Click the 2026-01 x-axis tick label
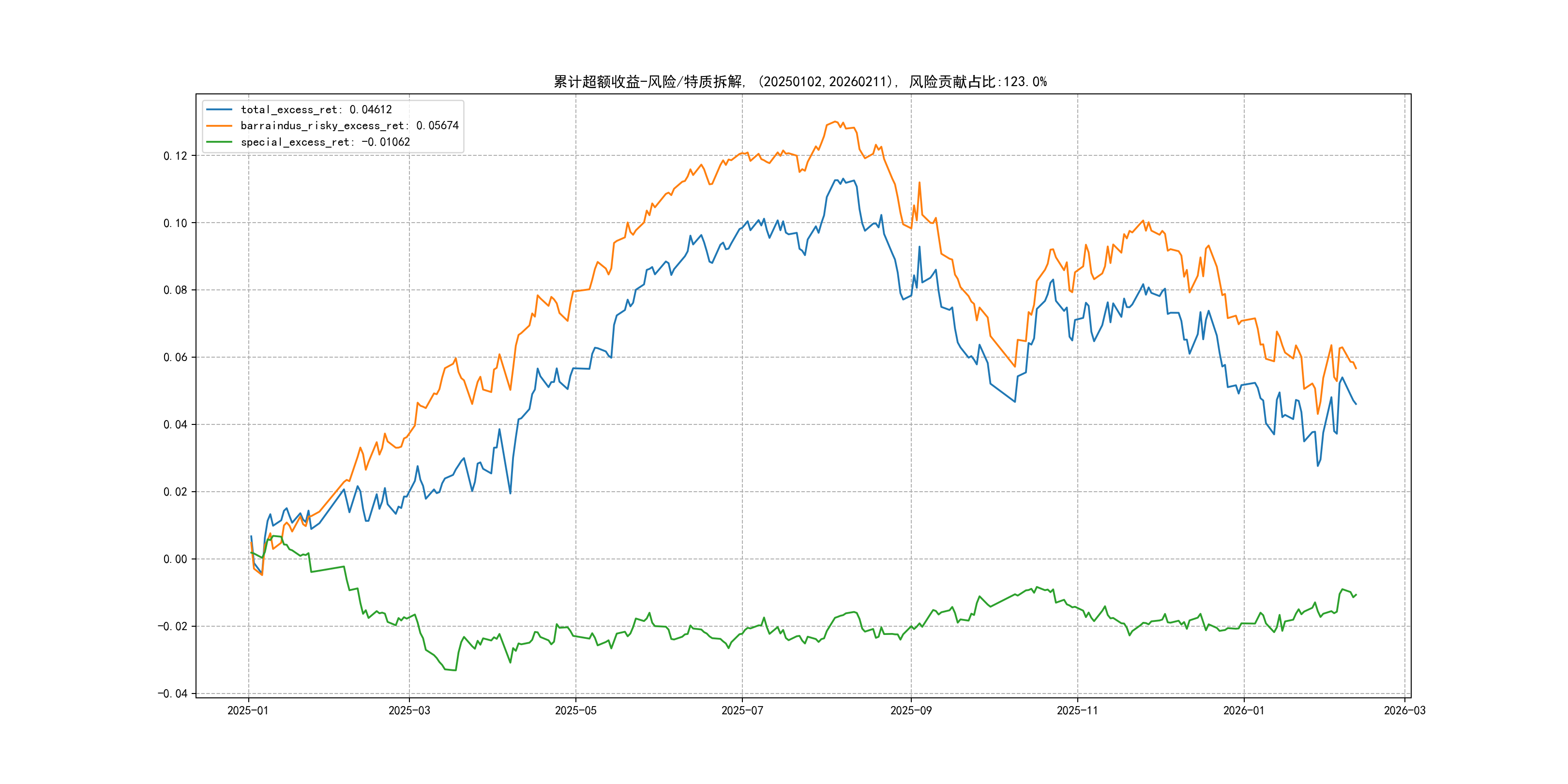 1244,710
